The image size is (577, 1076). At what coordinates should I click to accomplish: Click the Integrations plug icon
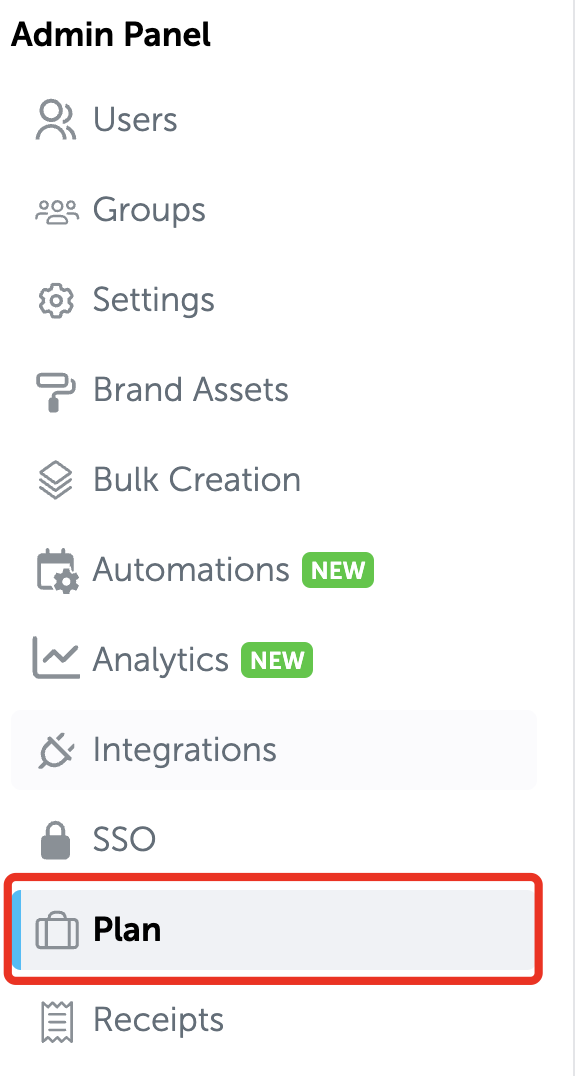[x=56, y=749]
